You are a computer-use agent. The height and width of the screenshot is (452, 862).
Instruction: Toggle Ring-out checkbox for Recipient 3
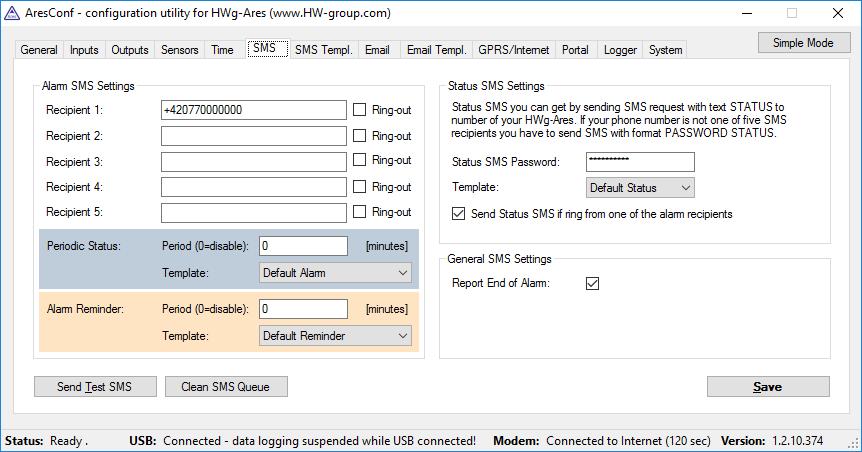(359, 160)
